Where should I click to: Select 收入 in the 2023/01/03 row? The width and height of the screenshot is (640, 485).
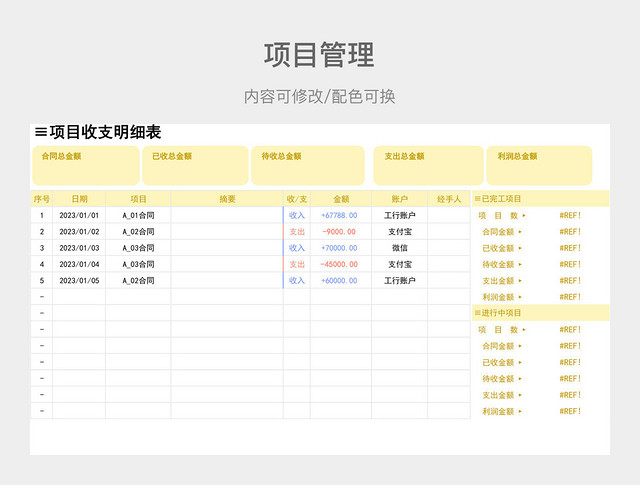(x=297, y=248)
